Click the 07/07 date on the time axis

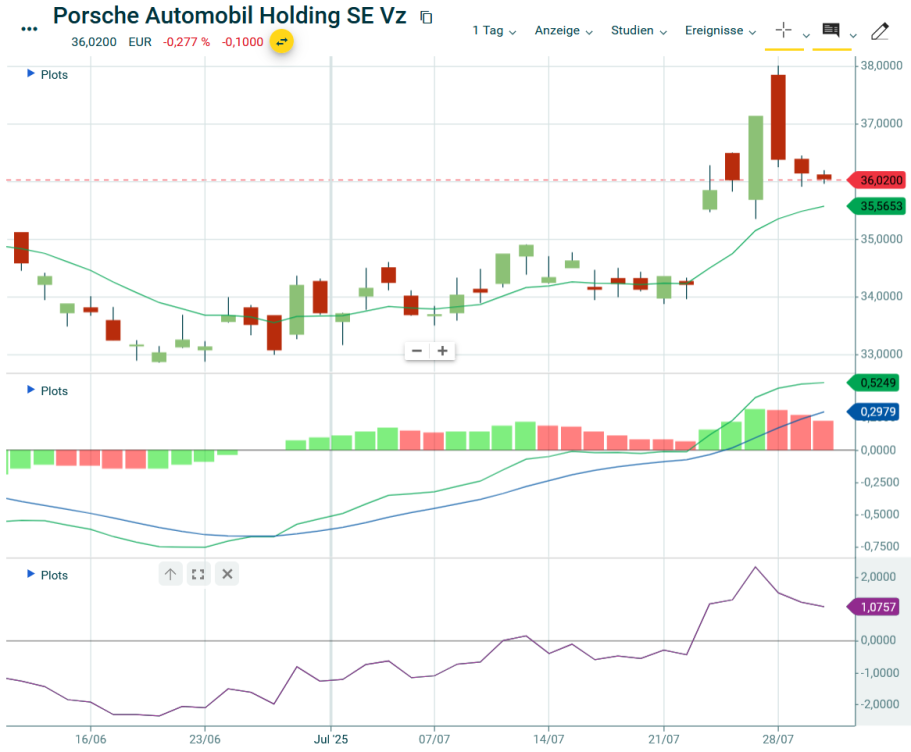pos(435,739)
